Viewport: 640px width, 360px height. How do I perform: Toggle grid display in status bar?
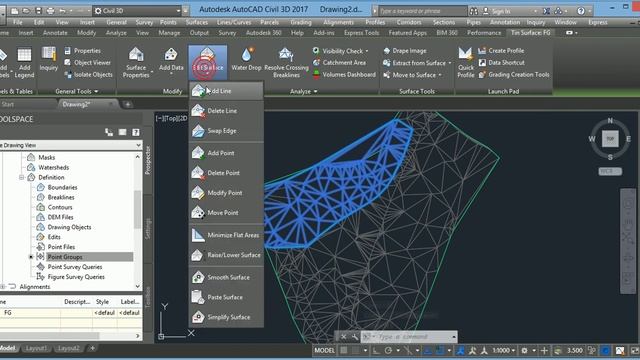point(344,350)
